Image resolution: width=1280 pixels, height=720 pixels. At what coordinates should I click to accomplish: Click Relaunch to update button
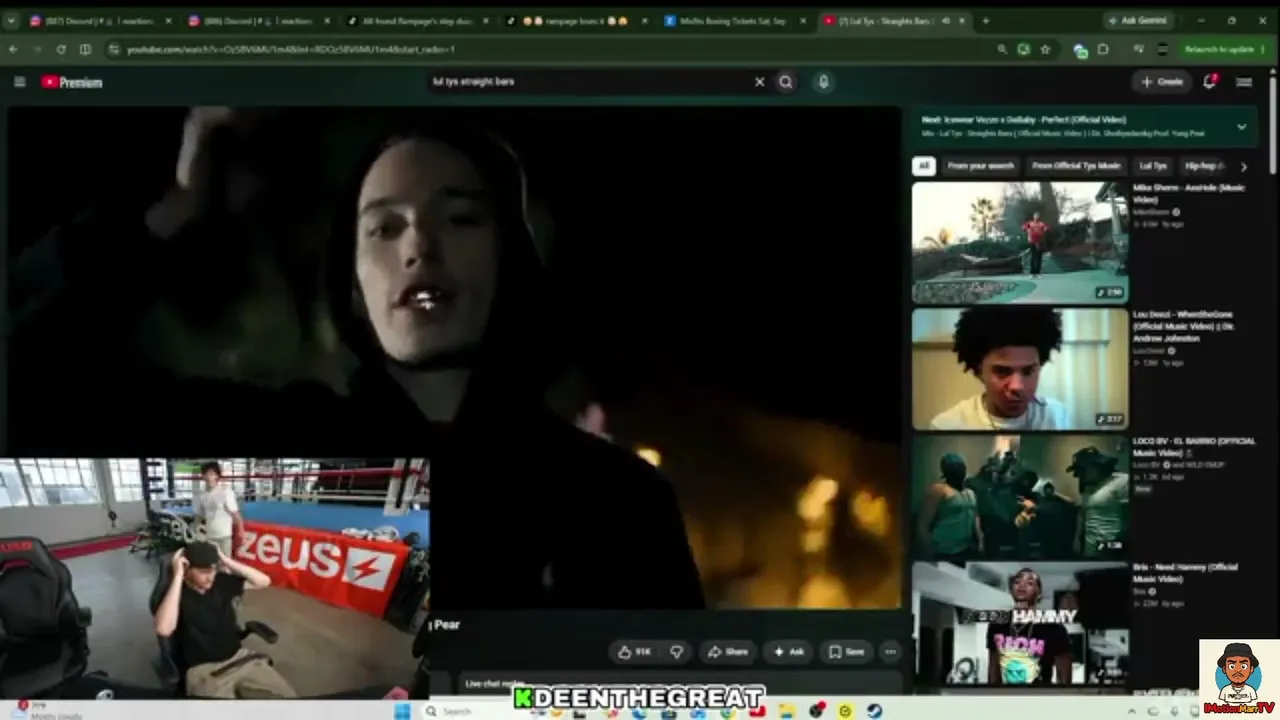[1219, 49]
